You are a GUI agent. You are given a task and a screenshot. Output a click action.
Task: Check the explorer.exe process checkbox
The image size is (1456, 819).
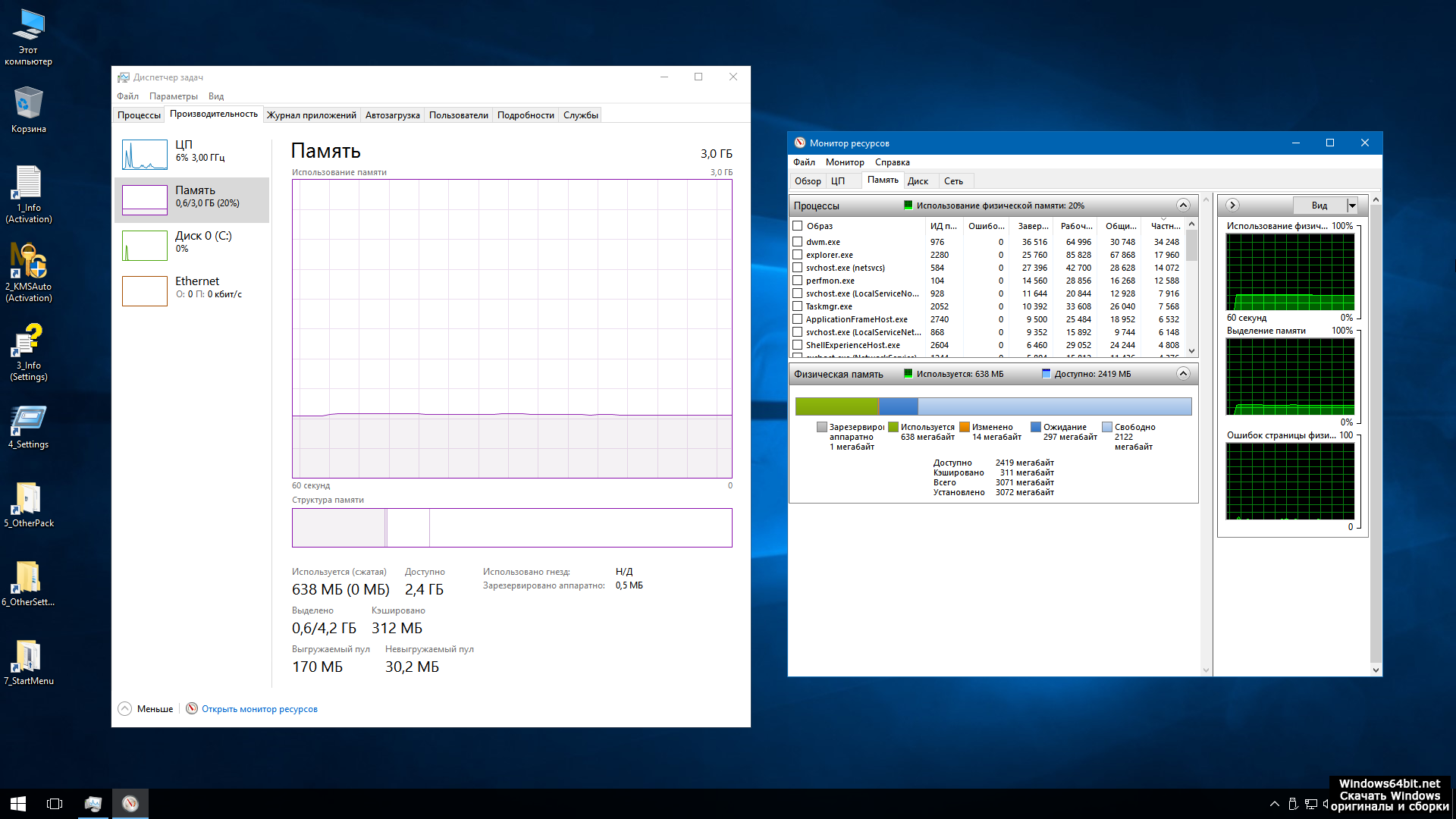click(x=797, y=255)
